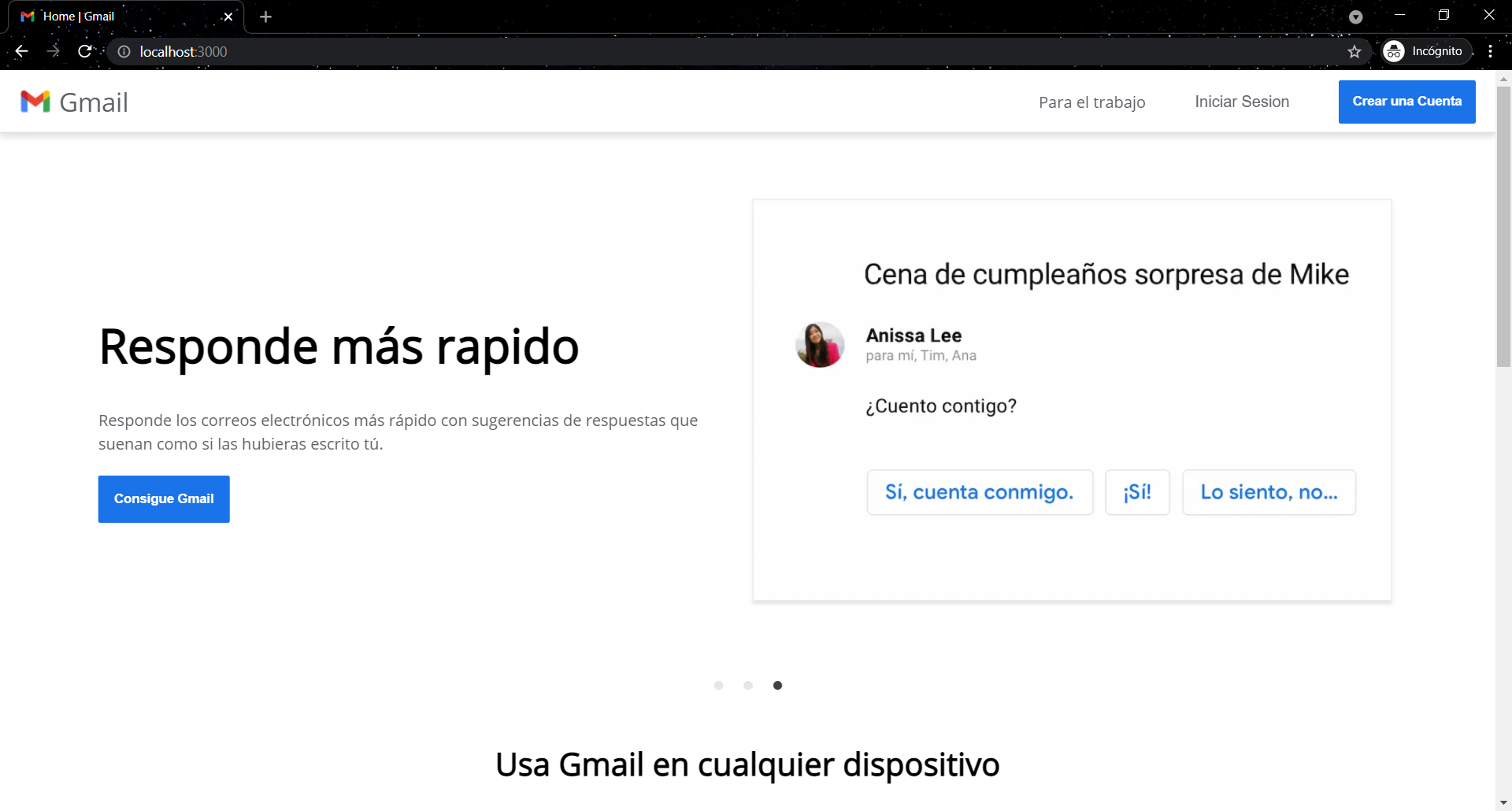
Task: Choose the ¡Sí! suggested reply
Action: click(x=1137, y=491)
